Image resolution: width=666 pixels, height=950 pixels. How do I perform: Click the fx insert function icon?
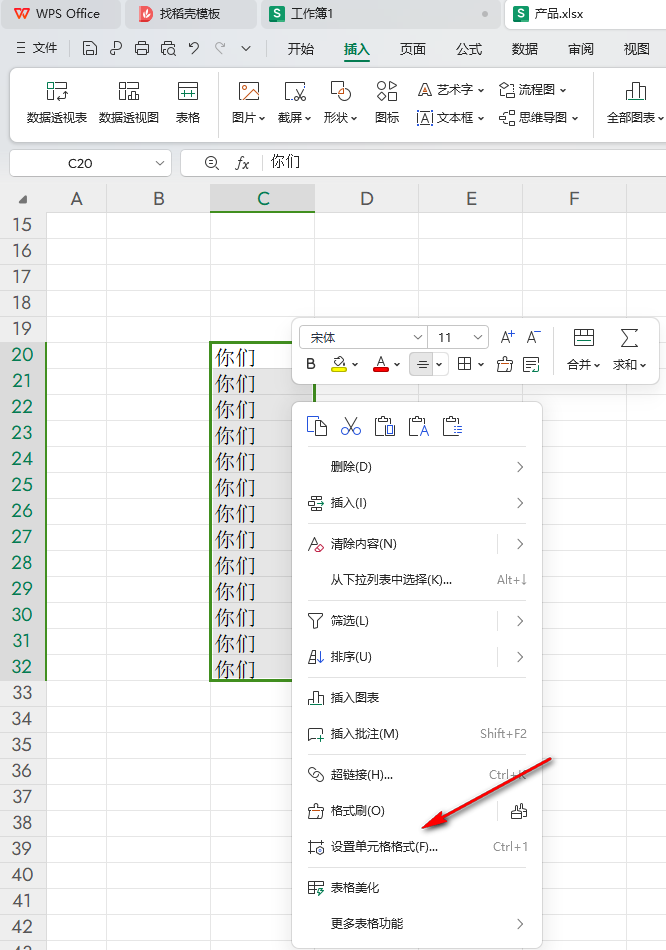[242, 163]
